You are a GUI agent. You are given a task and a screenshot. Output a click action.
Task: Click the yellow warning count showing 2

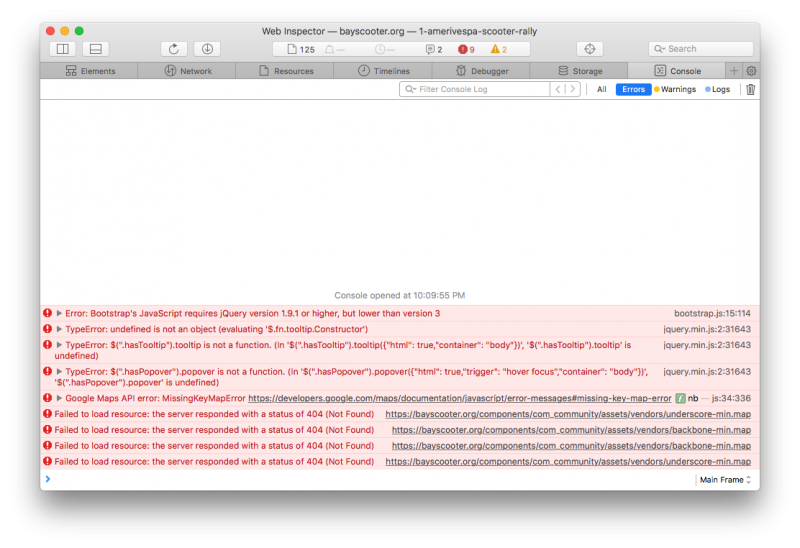499,49
